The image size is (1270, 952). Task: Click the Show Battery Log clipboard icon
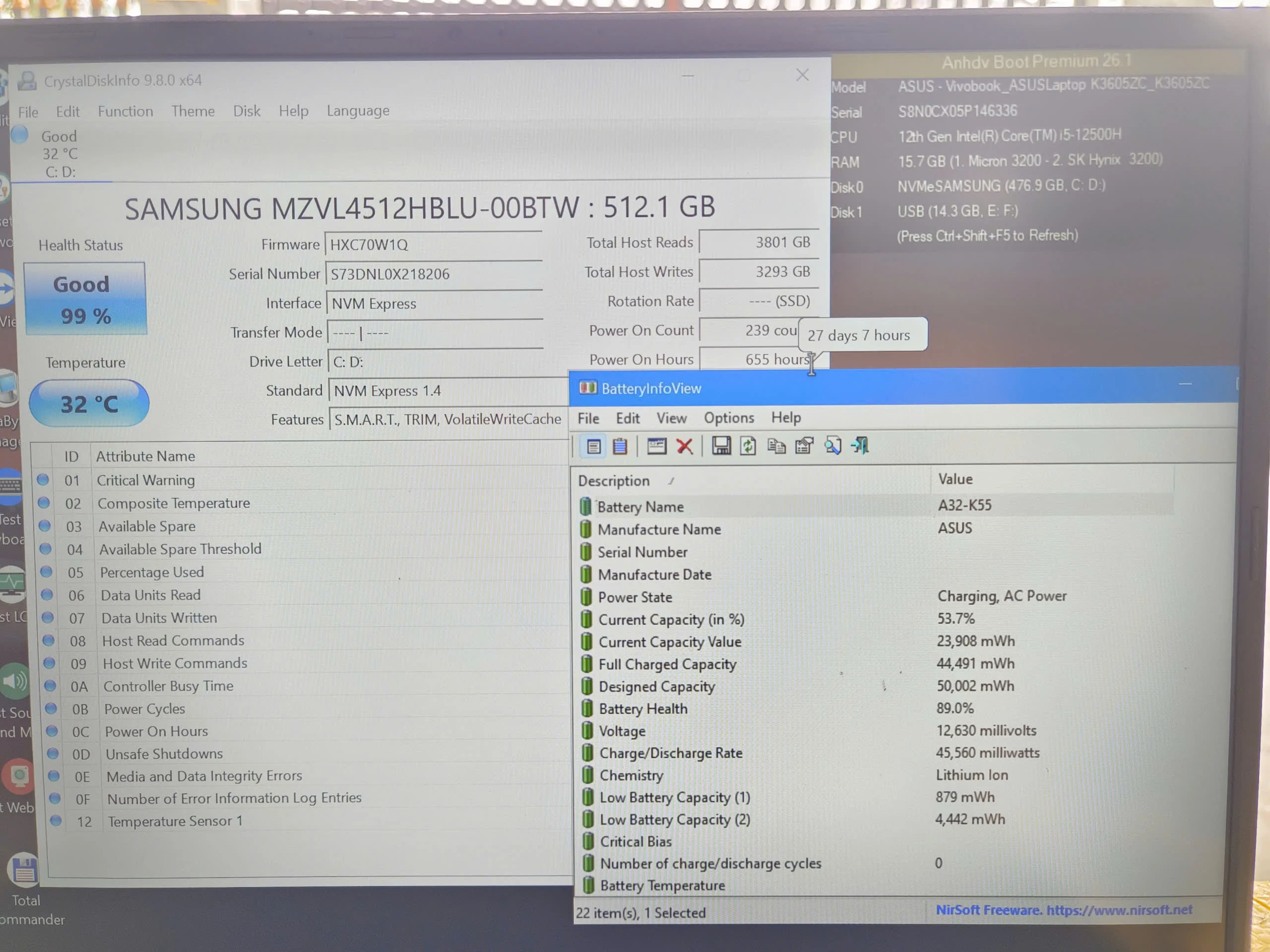coord(620,446)
